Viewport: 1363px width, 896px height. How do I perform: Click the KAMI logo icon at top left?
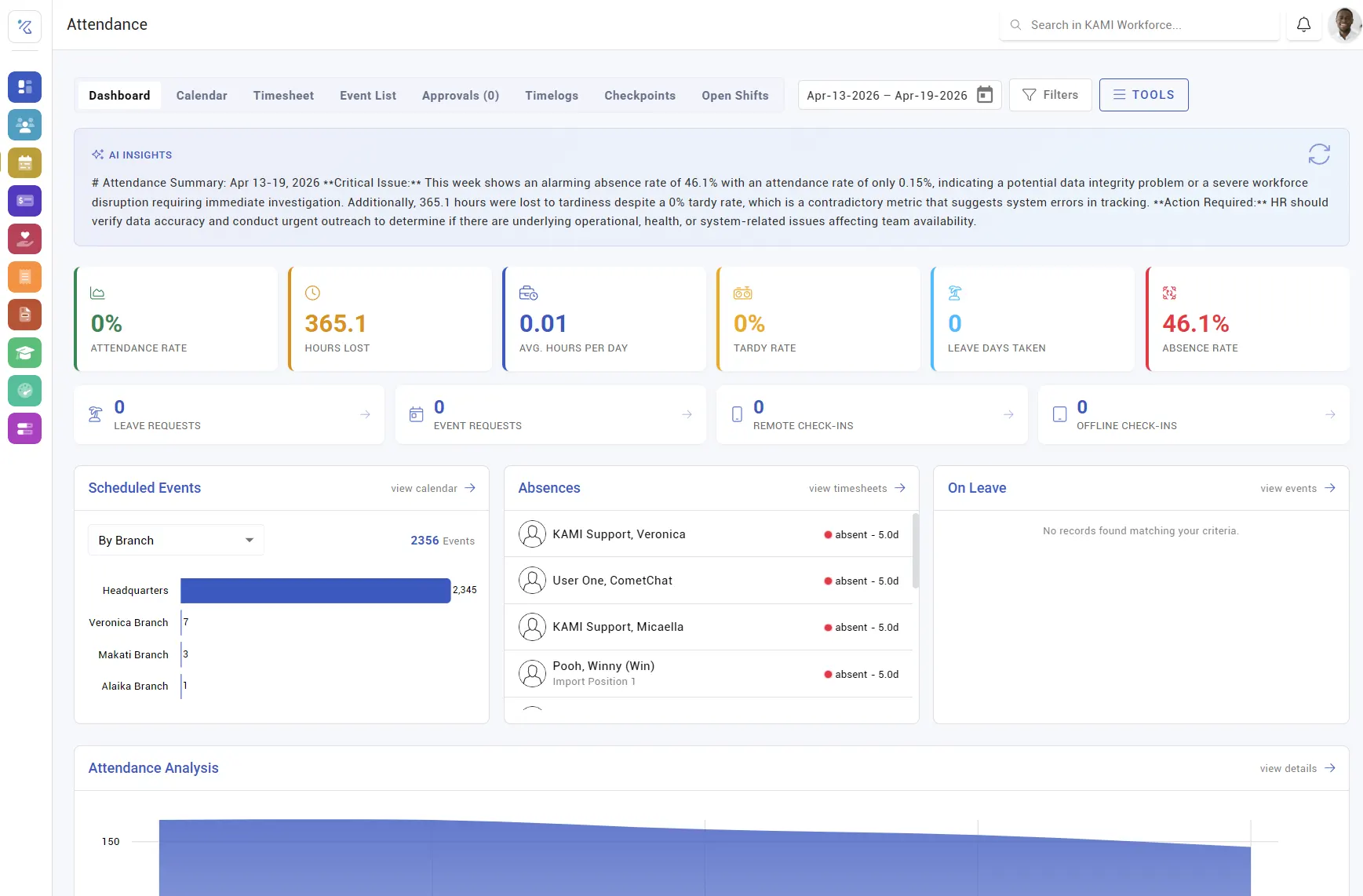click(x=24, y=27)
